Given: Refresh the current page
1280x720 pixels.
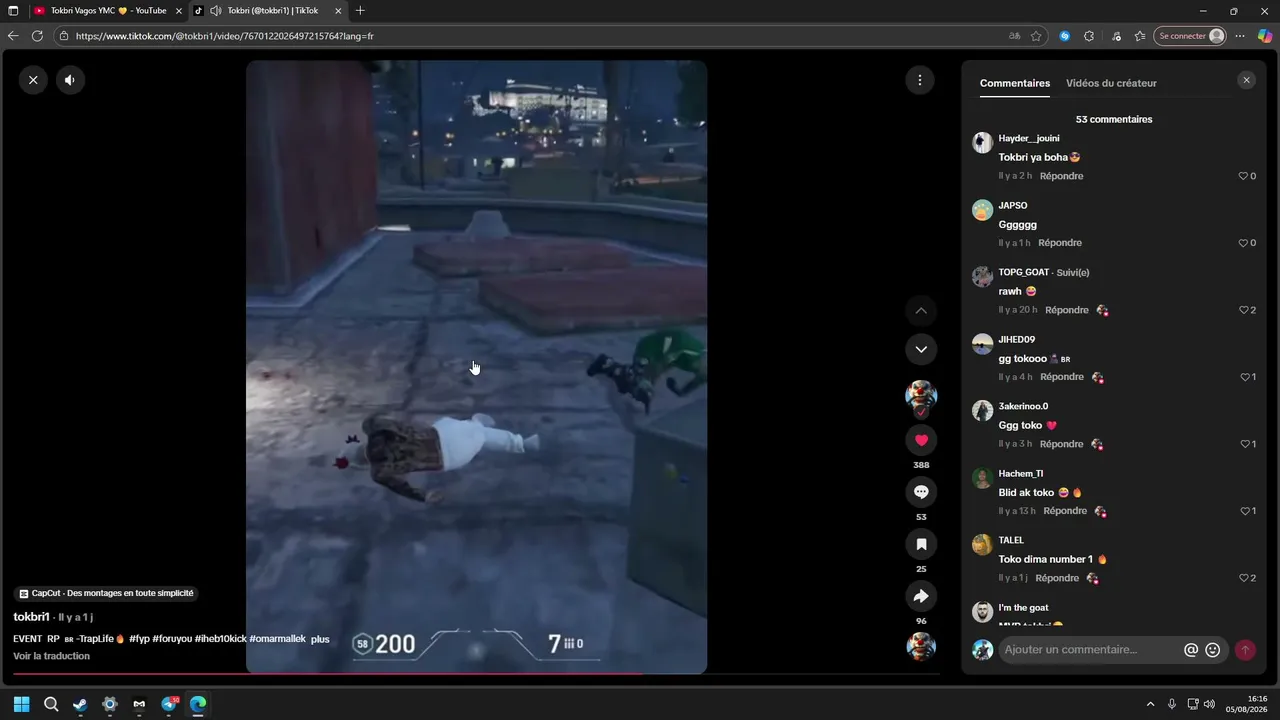Looking at the screenshot, I should (37, 36).
